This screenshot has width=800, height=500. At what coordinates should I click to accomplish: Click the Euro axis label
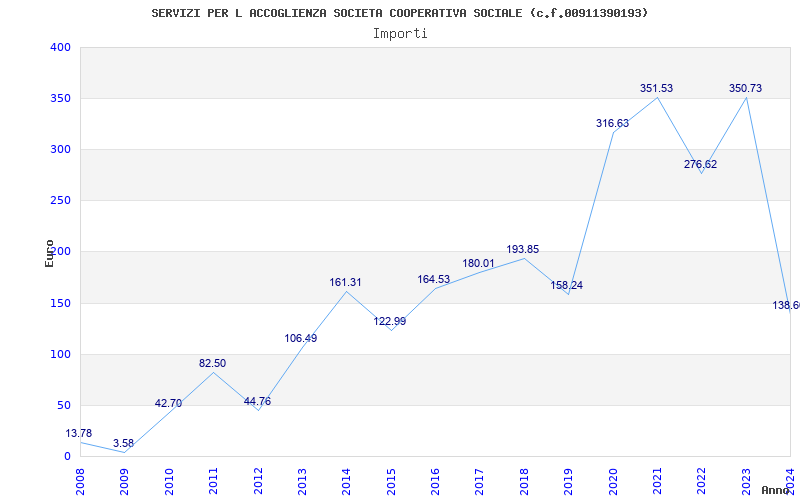coord(49,254)
